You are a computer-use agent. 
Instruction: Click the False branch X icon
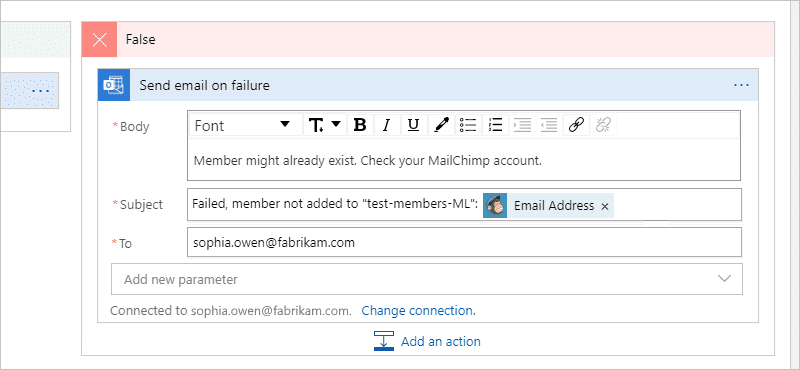point(99,39)
